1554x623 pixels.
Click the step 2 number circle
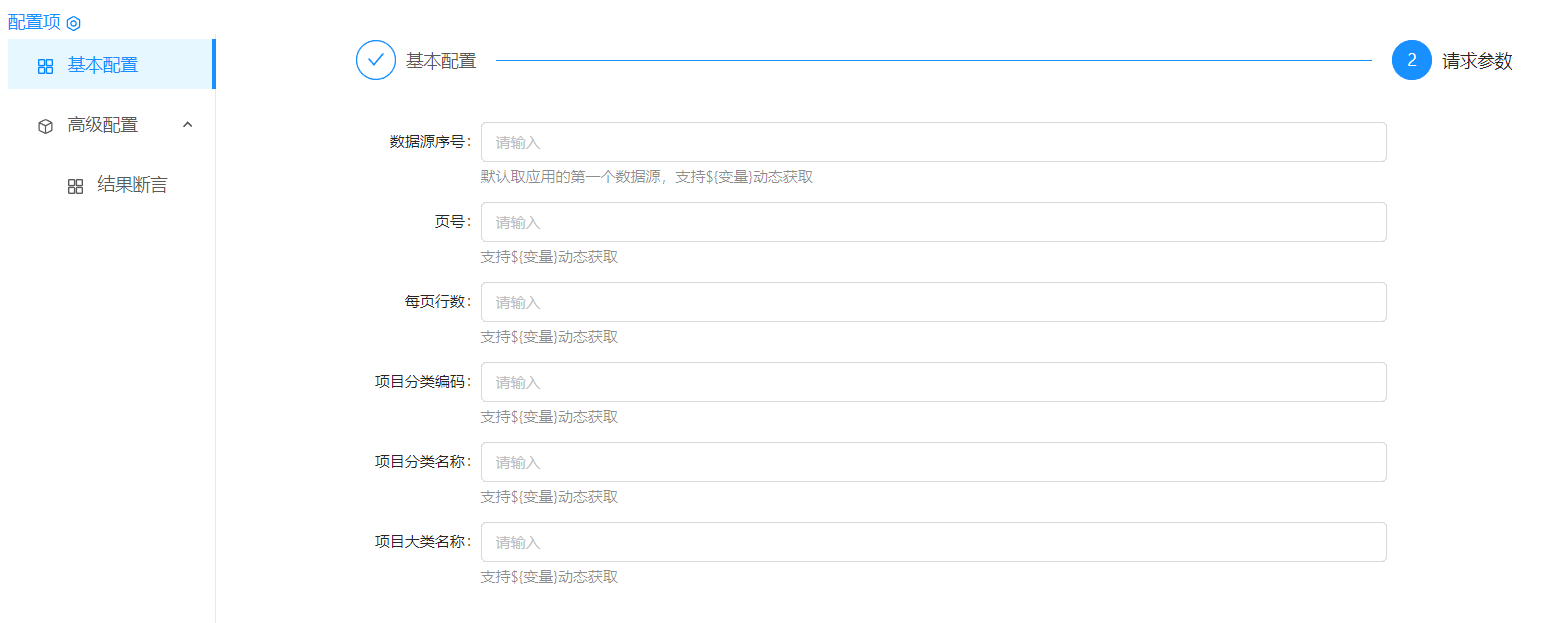[1411, 60]
